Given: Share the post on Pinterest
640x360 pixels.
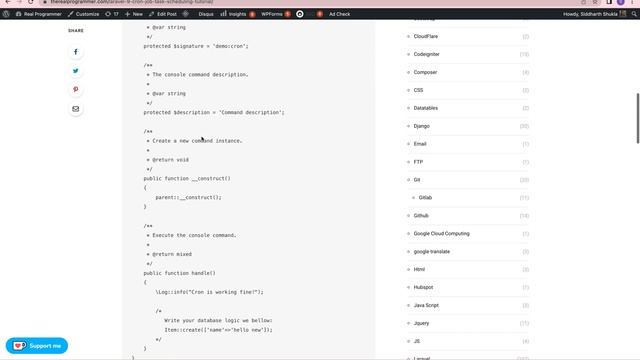Looking at the screenshot, I should click(76, 89).
